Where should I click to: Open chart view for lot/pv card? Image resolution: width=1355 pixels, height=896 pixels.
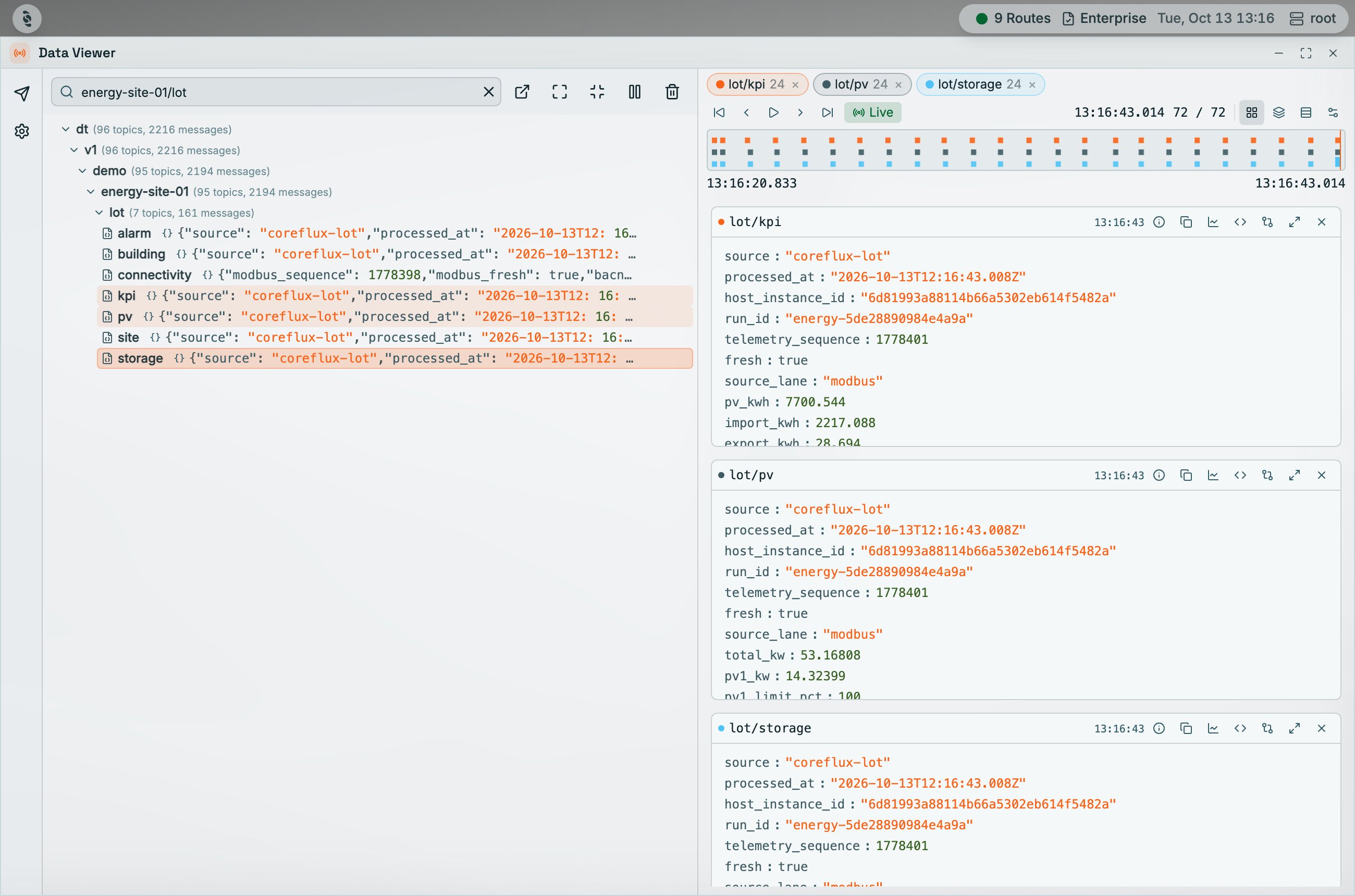1213,476
